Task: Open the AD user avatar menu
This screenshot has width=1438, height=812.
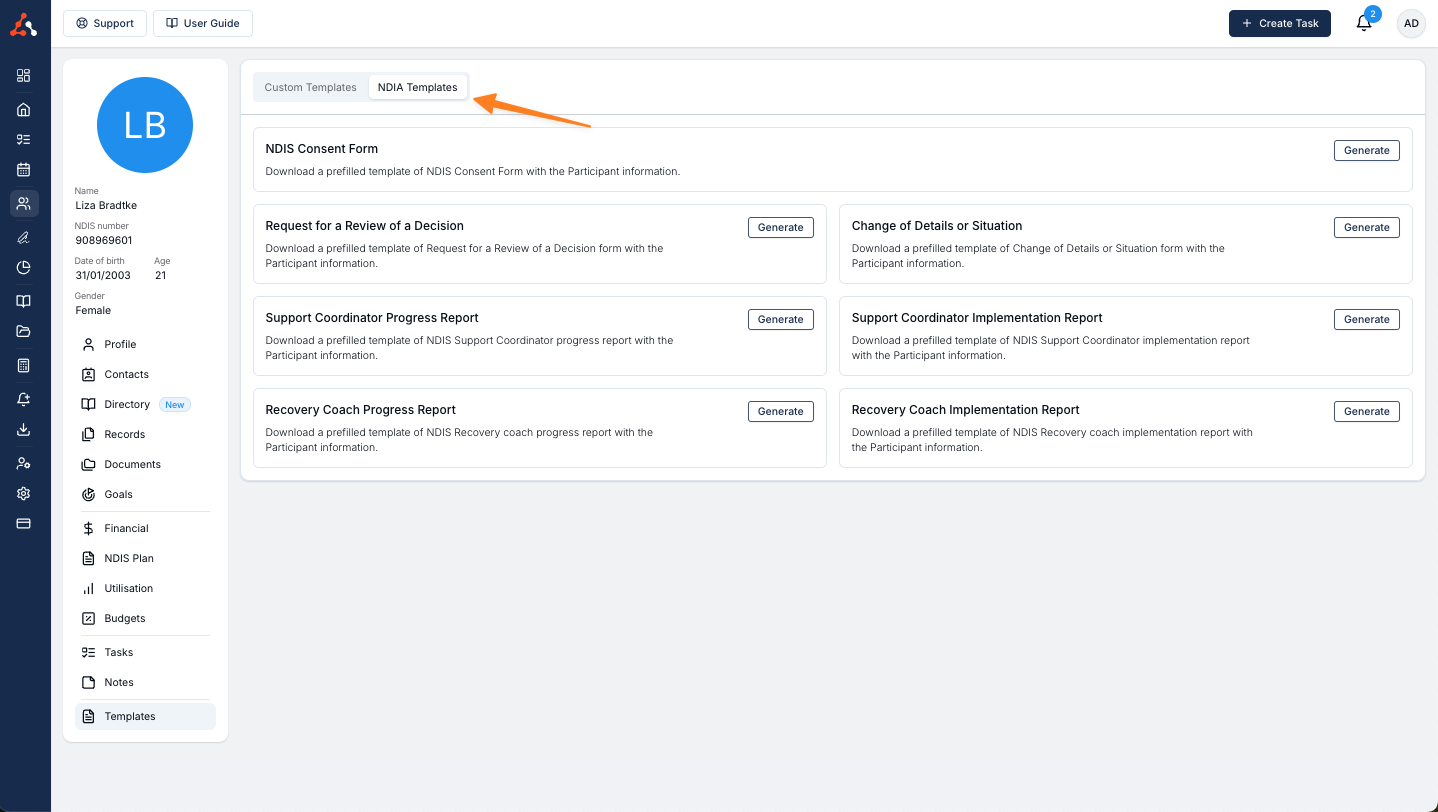Action: [x=1411, y=23]
